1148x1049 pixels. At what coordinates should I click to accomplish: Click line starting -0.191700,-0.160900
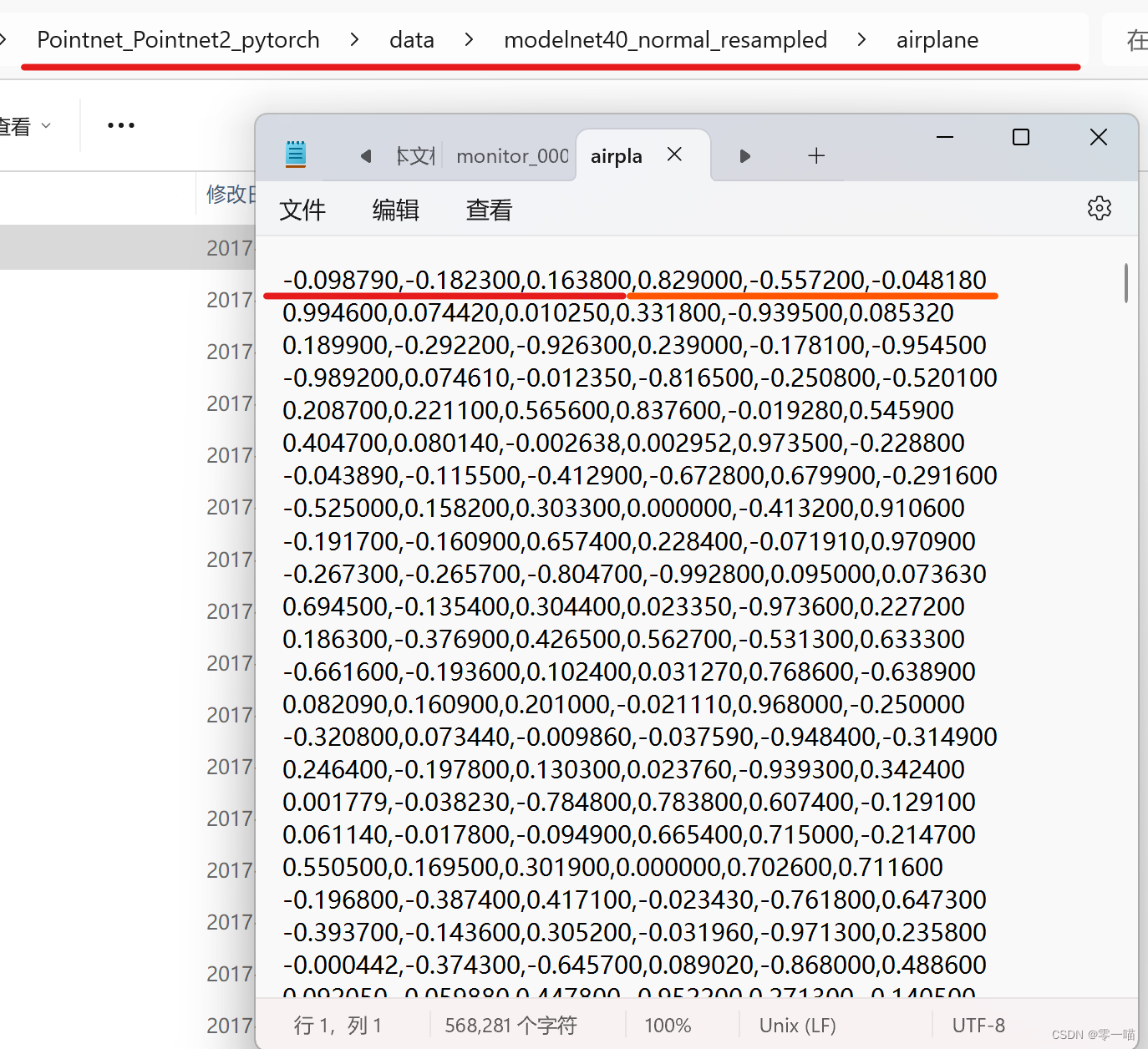(629, 541)
